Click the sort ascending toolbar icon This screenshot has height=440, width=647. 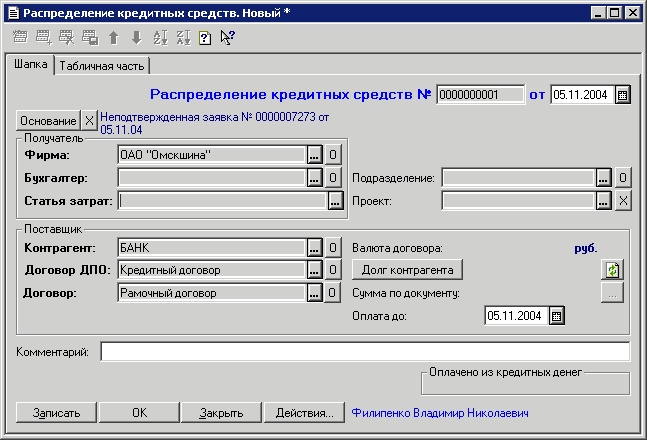[x=160, y=38]
